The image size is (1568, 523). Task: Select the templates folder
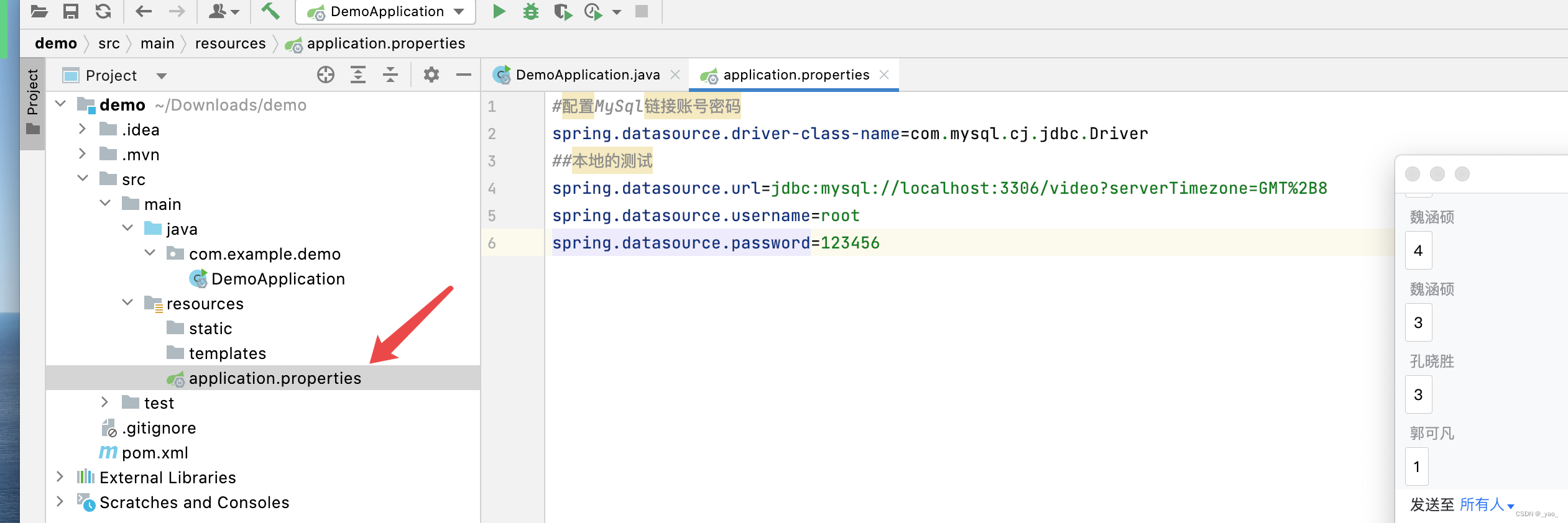pyautogui.click(x=216, y=353)
